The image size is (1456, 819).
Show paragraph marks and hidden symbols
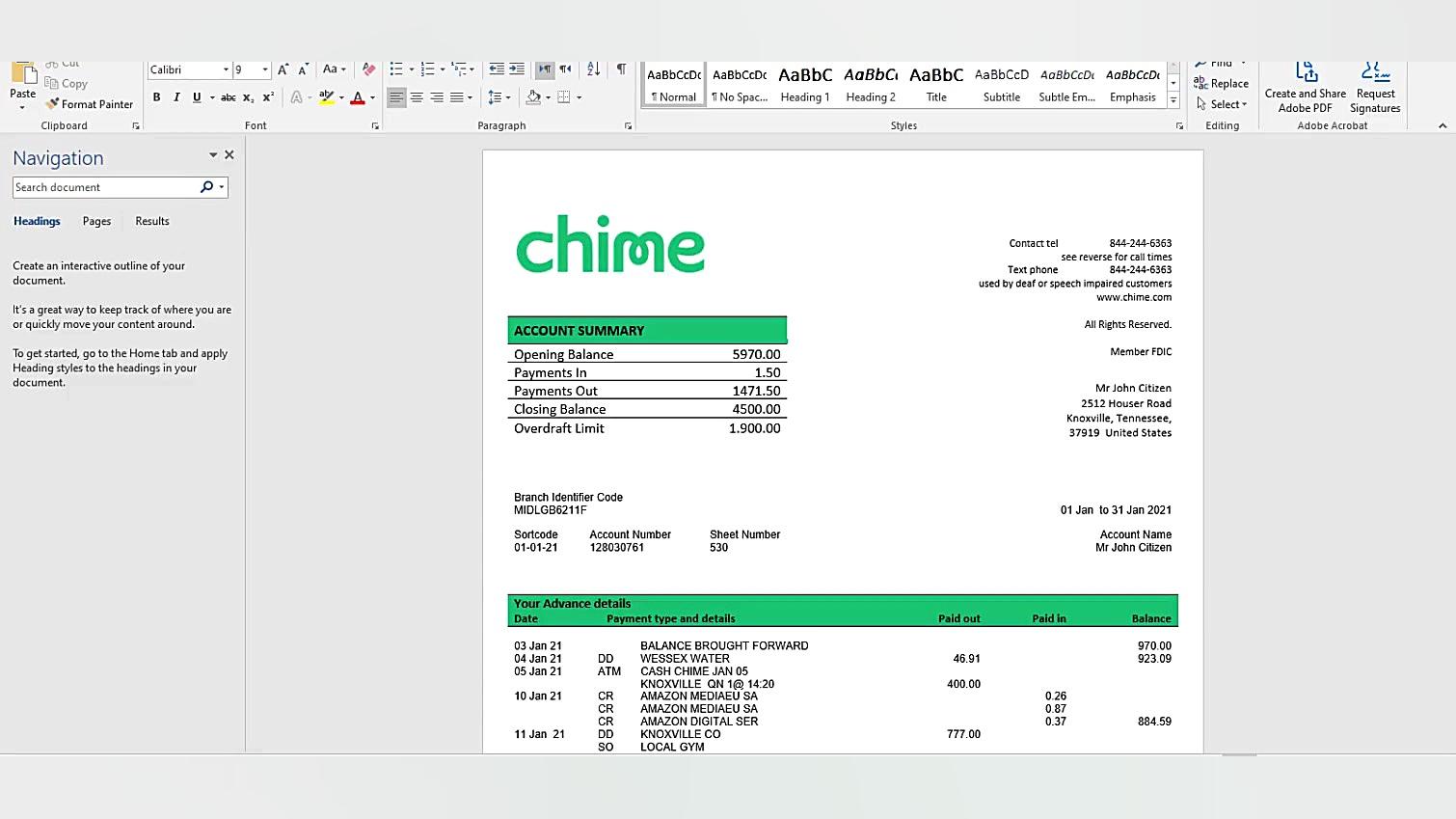click(622, 69)
